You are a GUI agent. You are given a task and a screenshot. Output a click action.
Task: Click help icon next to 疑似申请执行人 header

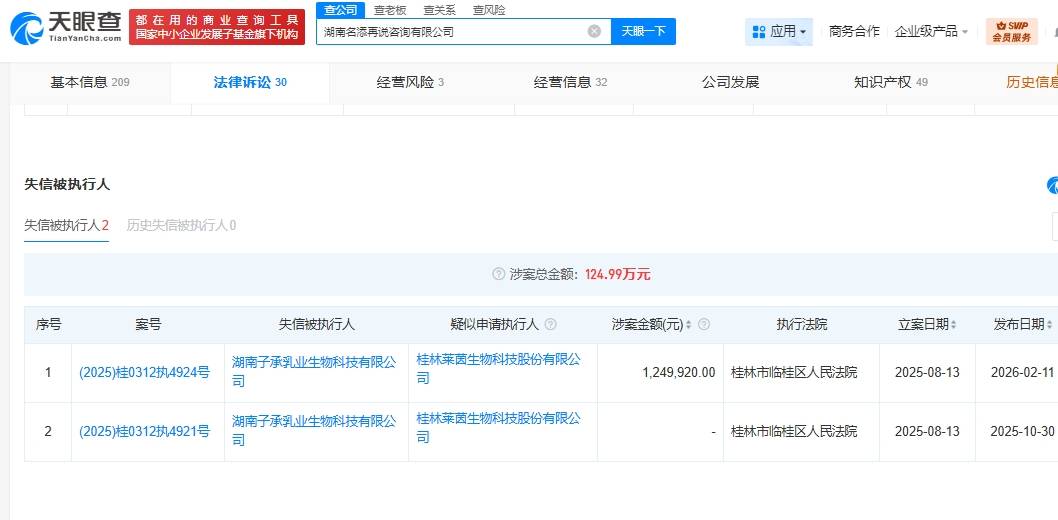550,325
